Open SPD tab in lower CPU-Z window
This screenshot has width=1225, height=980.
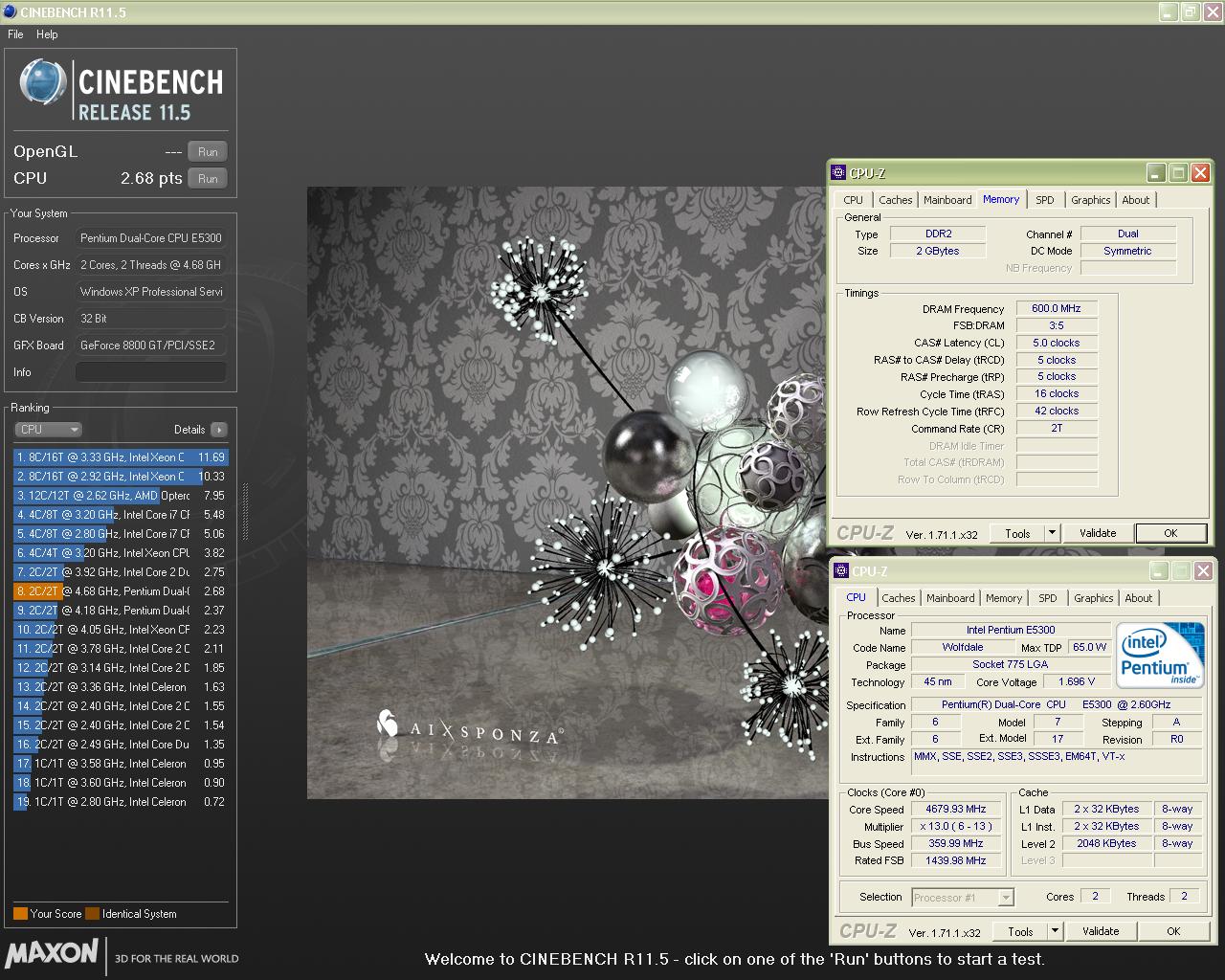click(x=1048, y=598)
